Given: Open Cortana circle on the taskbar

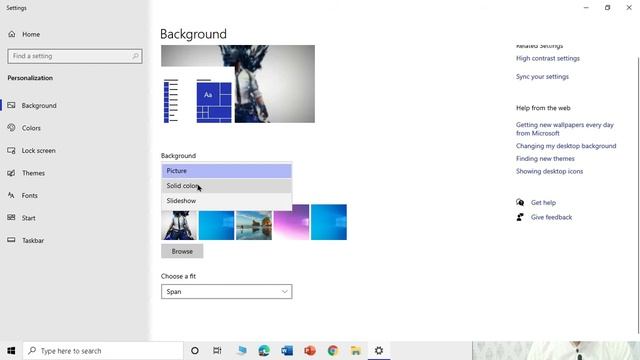Looking at the screenshot, I should point(195,351).
